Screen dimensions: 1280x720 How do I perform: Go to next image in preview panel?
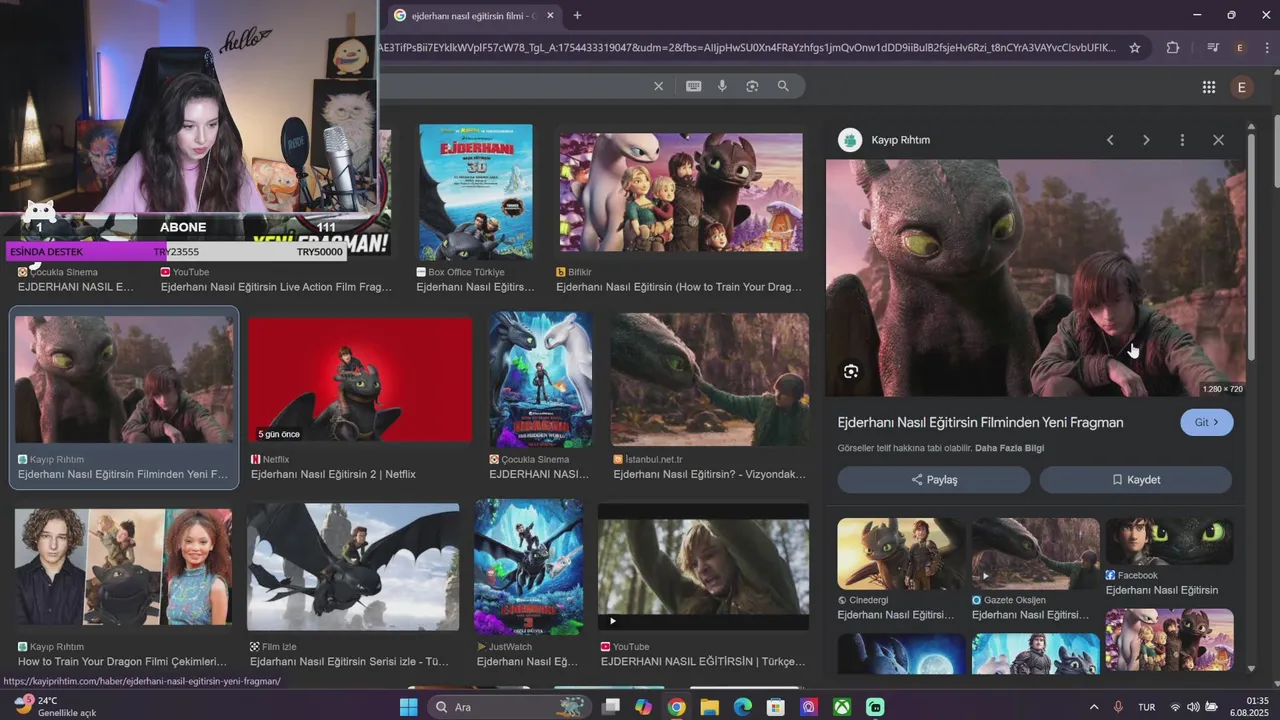1146,140
